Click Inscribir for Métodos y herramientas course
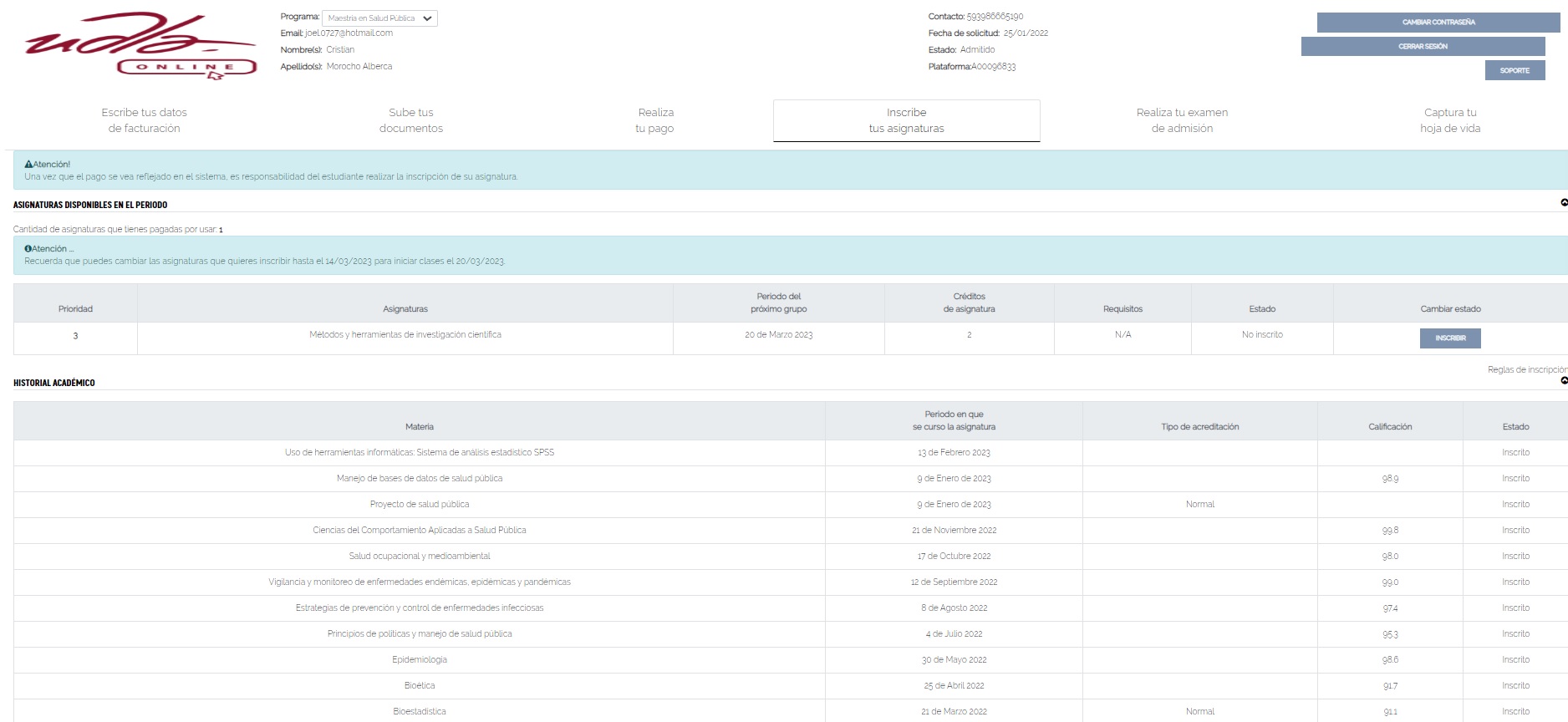The width and height of the screenshot is (1568, 722). [1449, 338]
